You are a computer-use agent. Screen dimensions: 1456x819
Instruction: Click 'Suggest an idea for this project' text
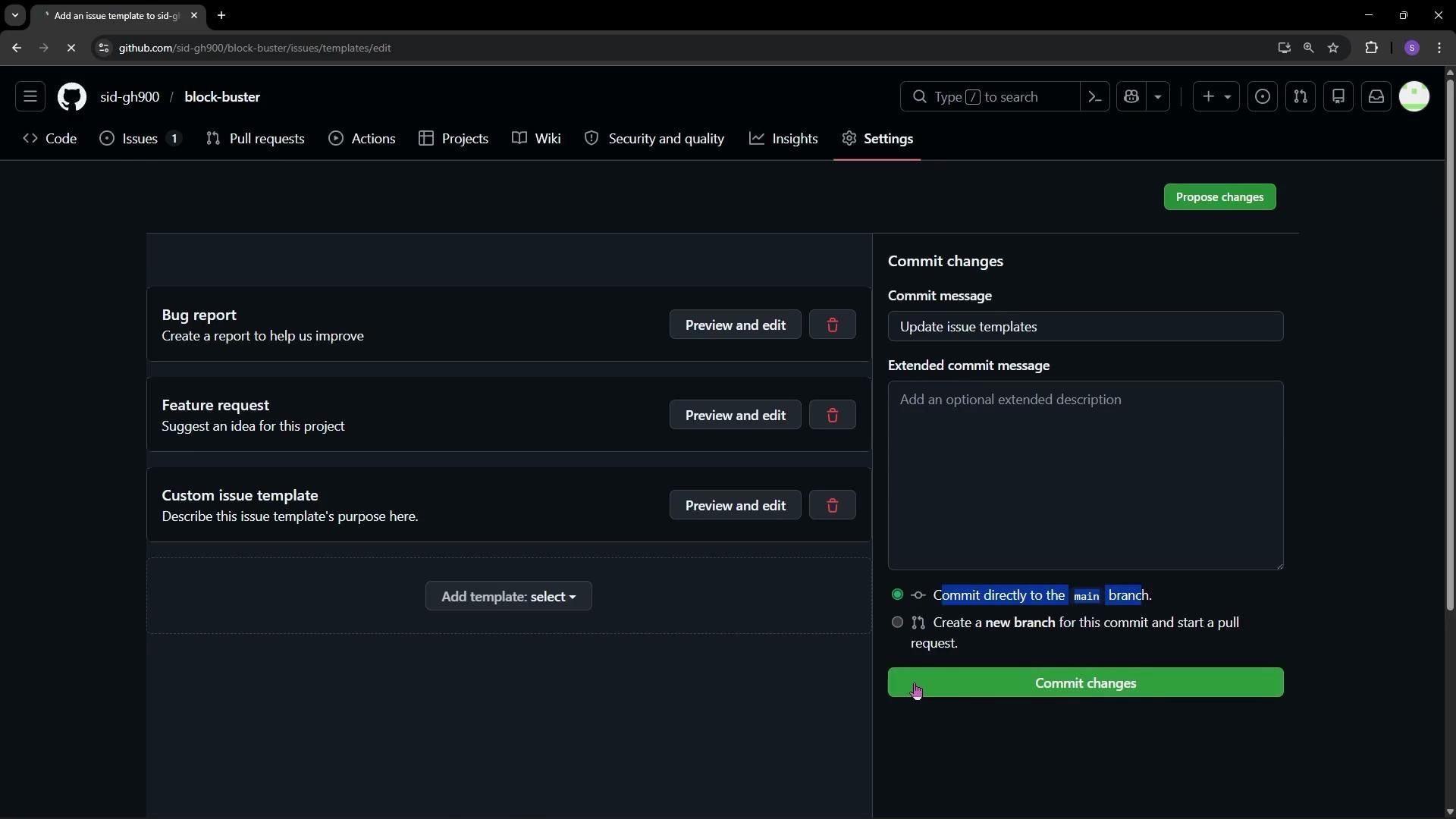click(x=253, y=427)
